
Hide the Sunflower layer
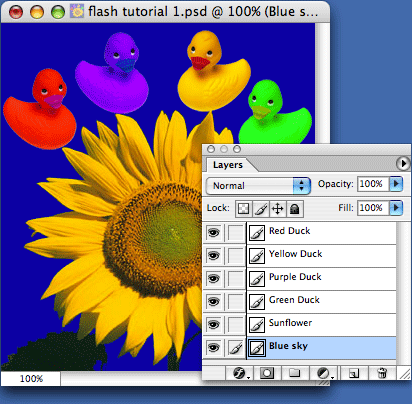pos(213,324)
